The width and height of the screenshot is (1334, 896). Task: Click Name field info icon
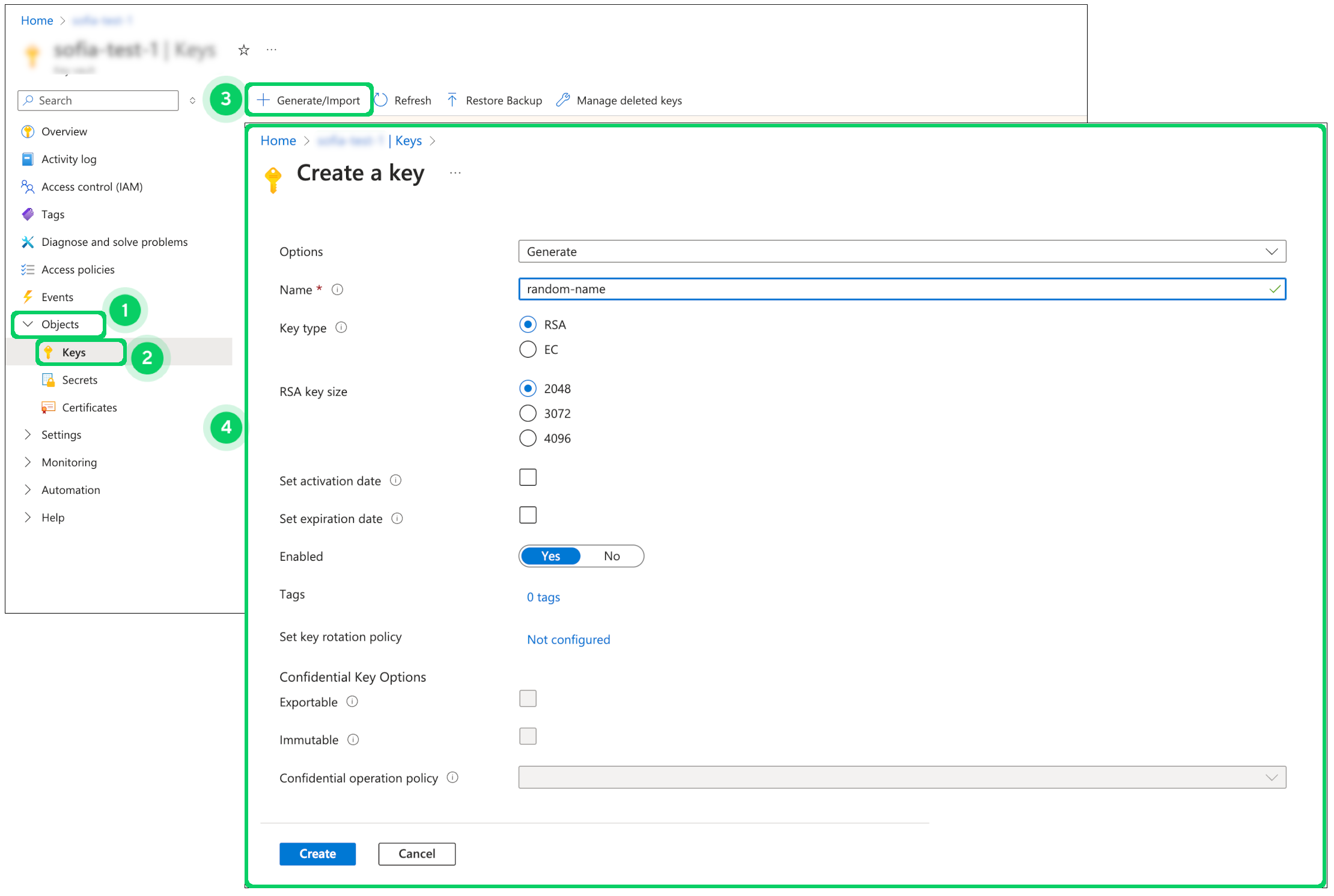click(338, 290)
